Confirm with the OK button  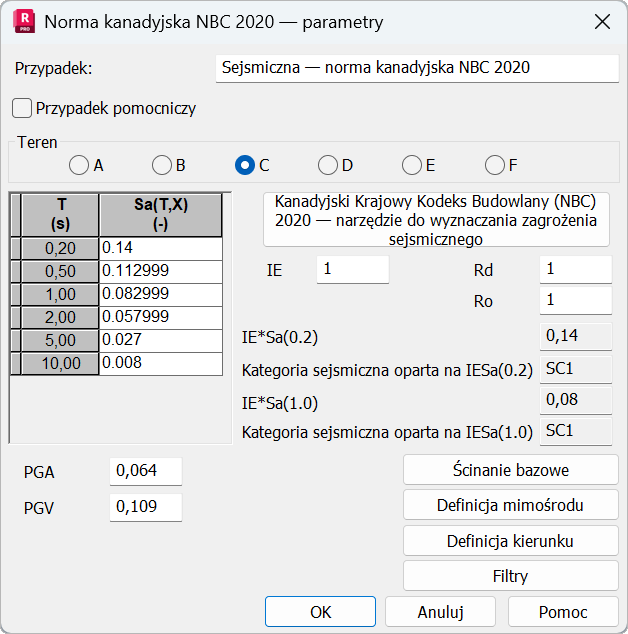(x=320, y=612)
